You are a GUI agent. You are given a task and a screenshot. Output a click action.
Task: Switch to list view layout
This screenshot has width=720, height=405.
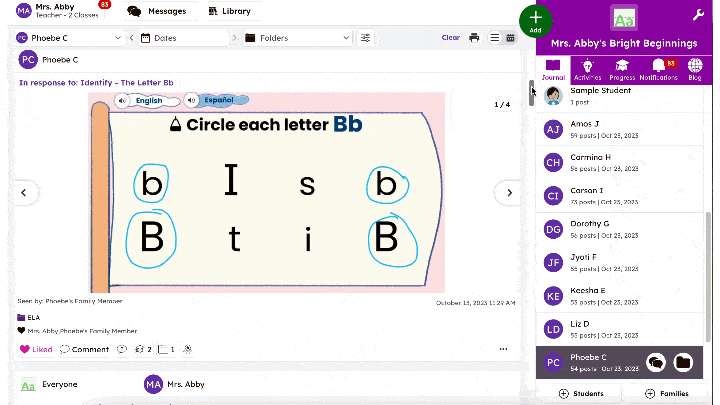click(494, 38)
